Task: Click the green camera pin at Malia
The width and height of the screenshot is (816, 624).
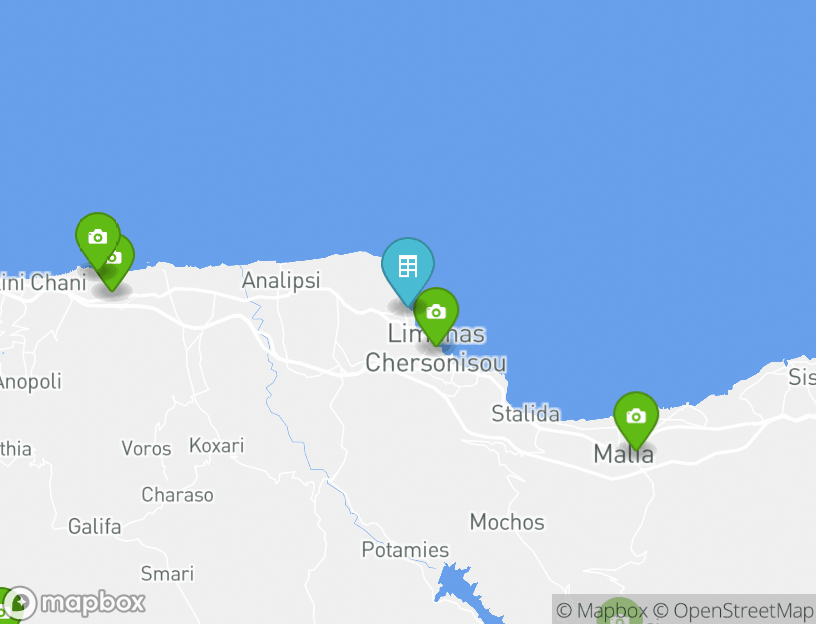Action: [x=636, y=417]
